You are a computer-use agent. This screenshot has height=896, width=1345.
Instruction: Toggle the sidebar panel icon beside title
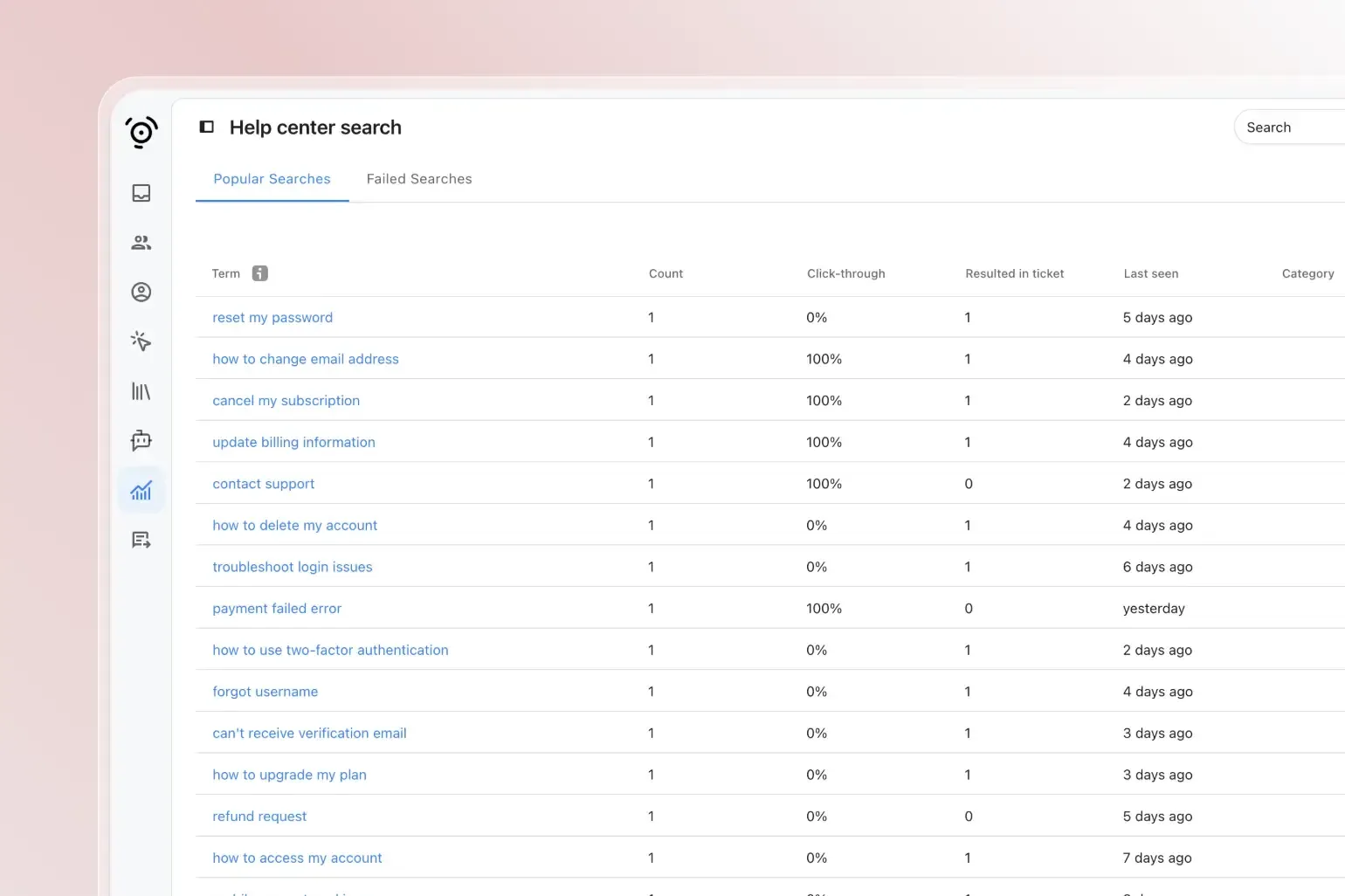click(207, 128)
